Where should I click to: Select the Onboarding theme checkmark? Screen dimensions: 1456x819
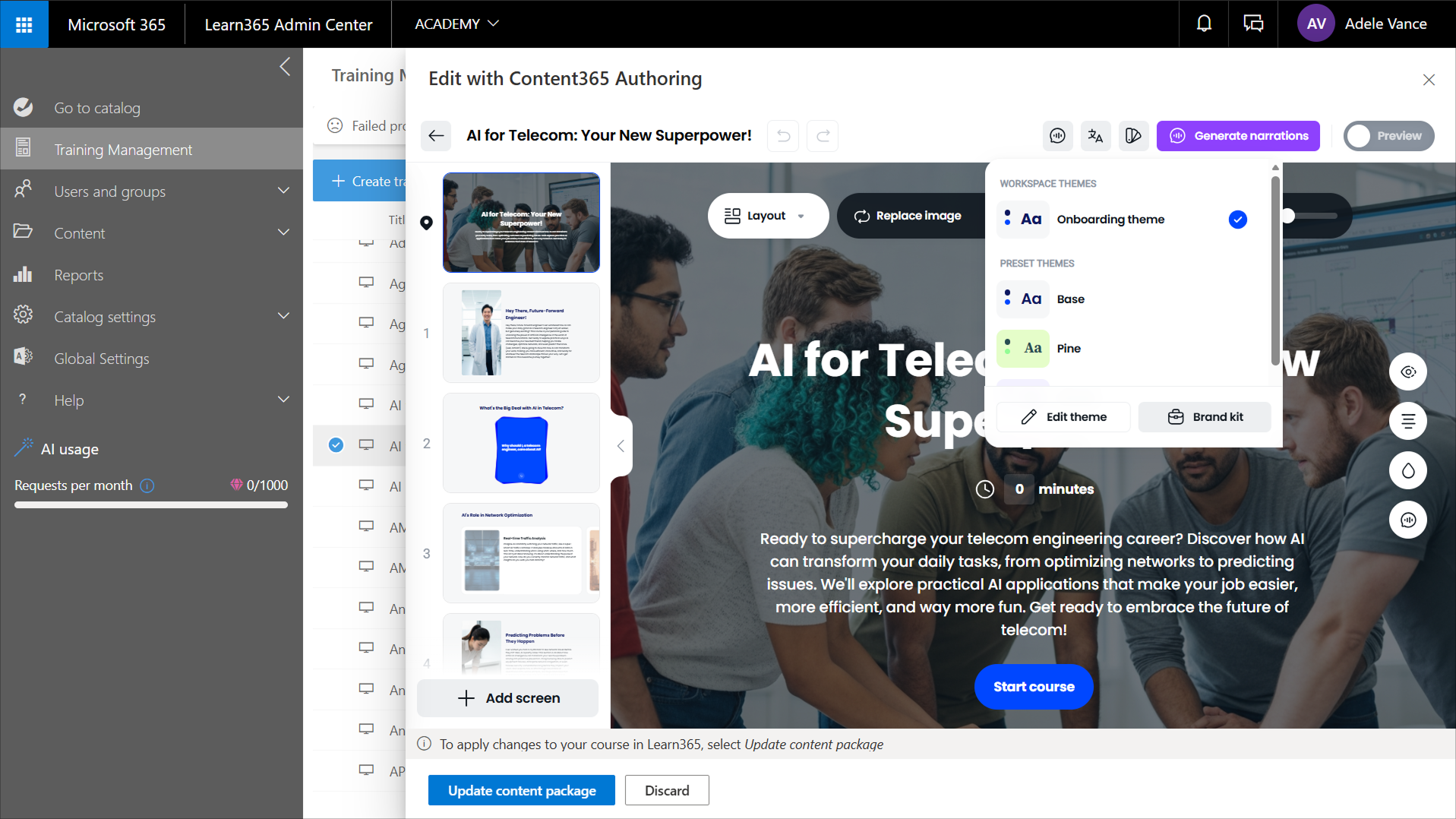[x=1237, y=220]
